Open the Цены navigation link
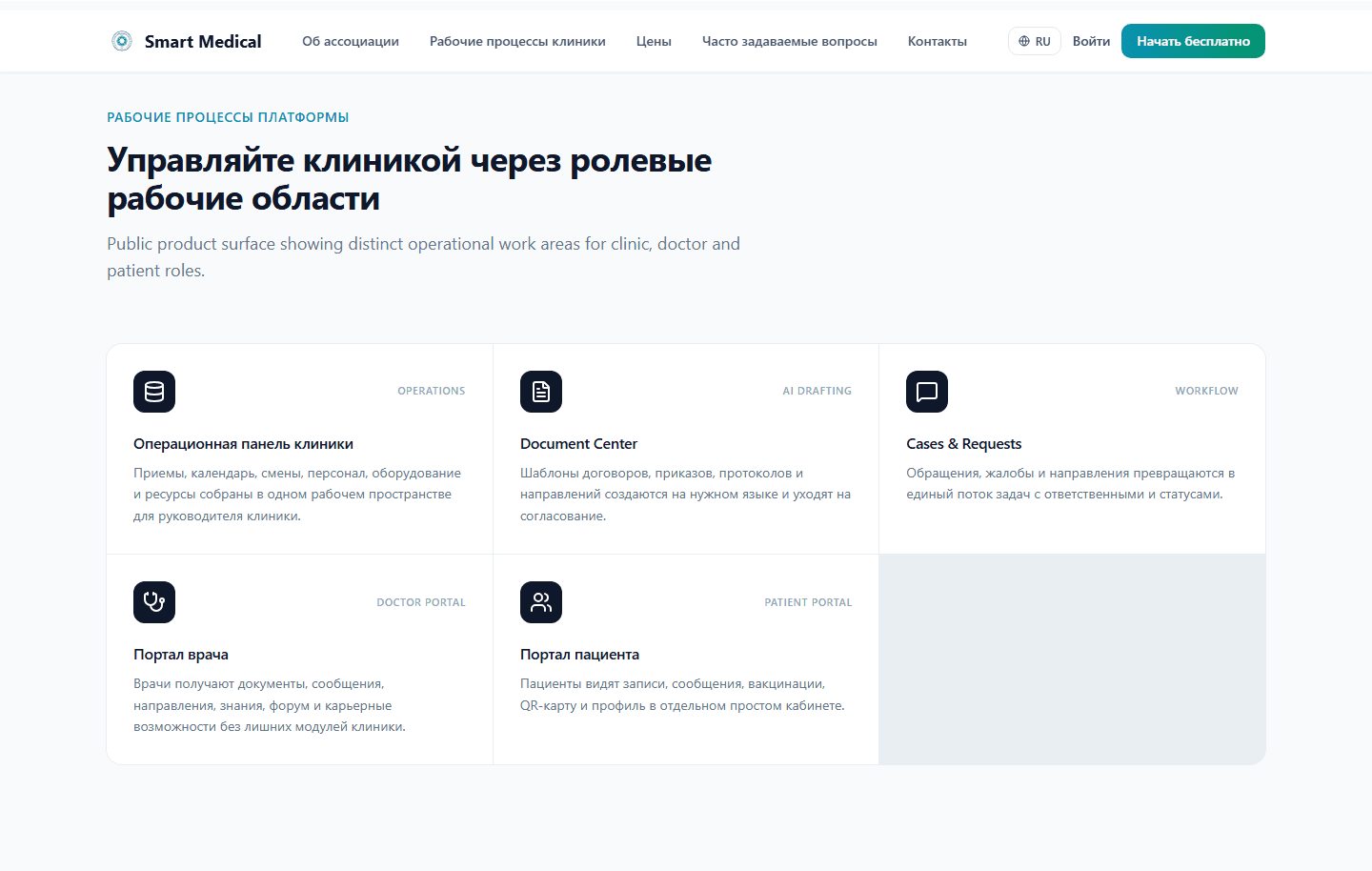 (x=654, y=41)
